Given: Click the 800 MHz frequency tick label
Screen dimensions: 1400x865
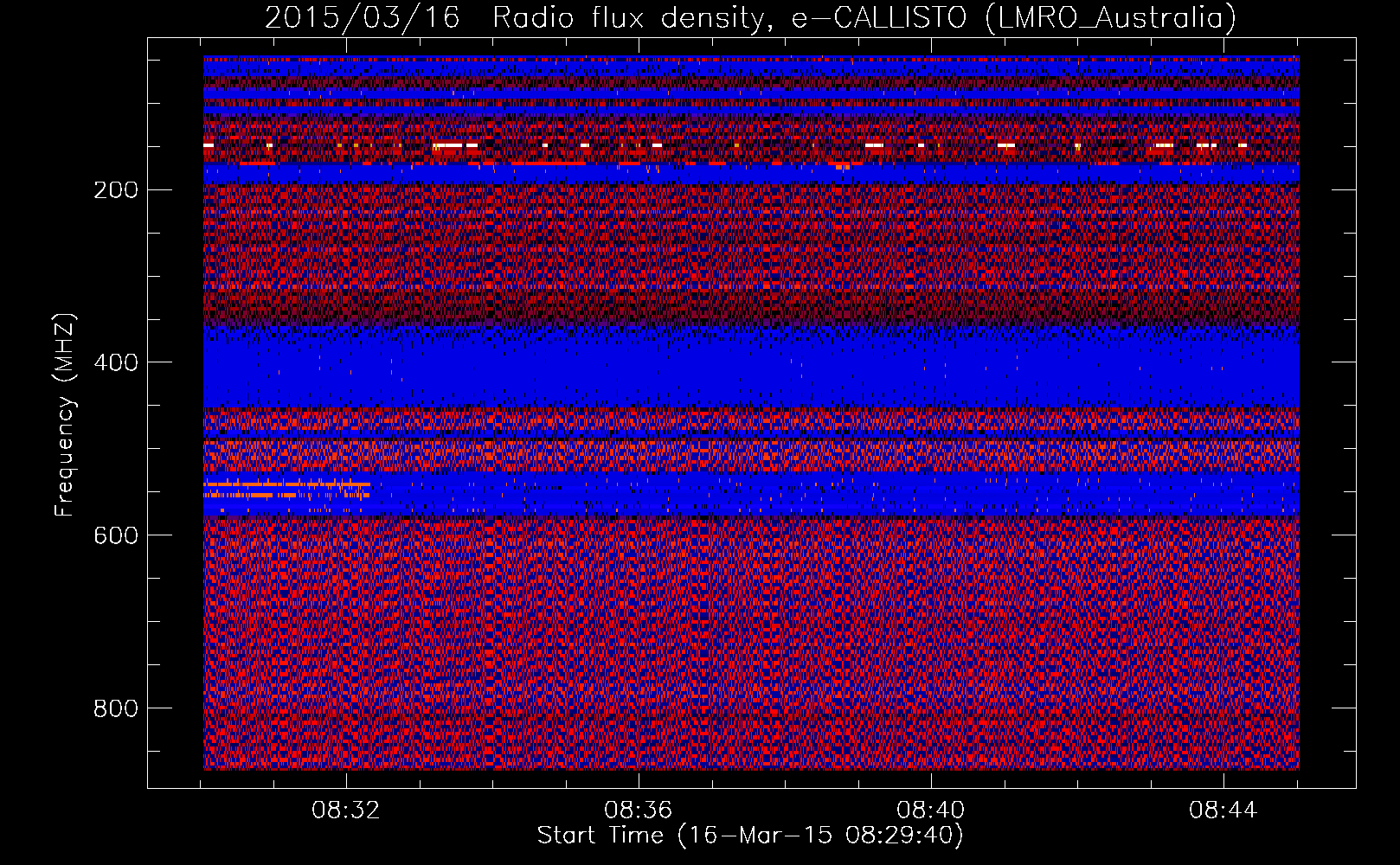Looking at the screenshot, I should point(115,708).
